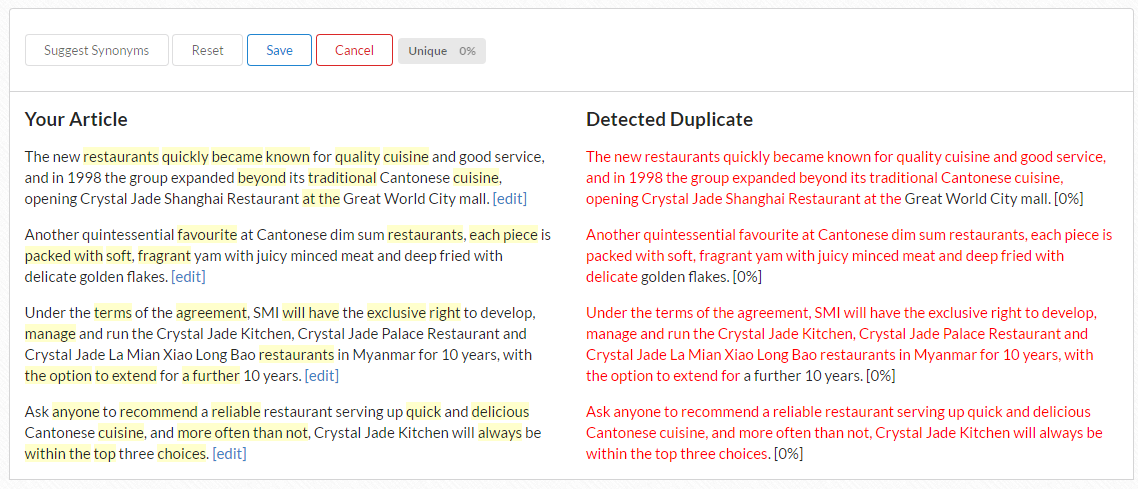The width and height of the screenshot is (1138, 489).
Task: Select highlighted 'the option to extend' in Your Article
Action: pos(91,376)
